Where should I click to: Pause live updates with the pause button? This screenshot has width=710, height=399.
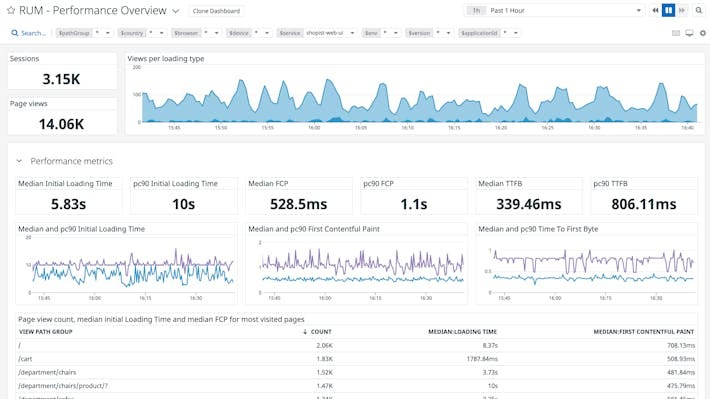click(x=668, y=10)
